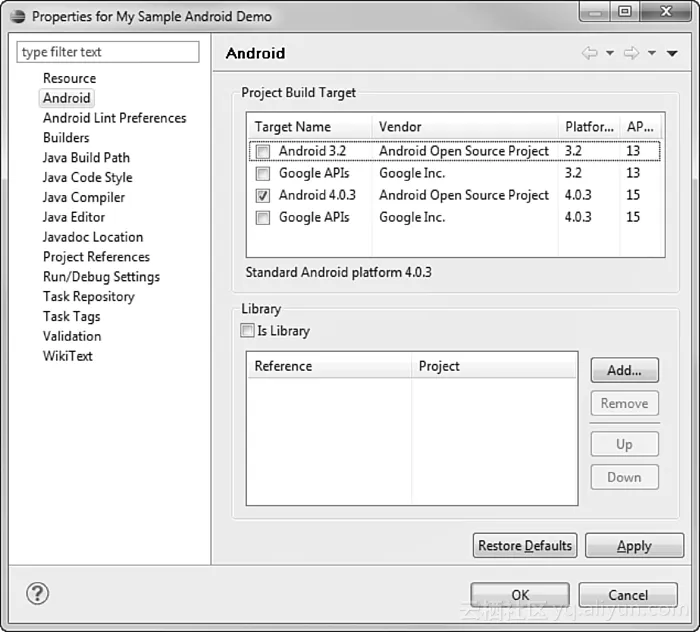Viewport: 700px width, 632px height.
Task: Select the Android 3.2 row name
Action: 312,151
